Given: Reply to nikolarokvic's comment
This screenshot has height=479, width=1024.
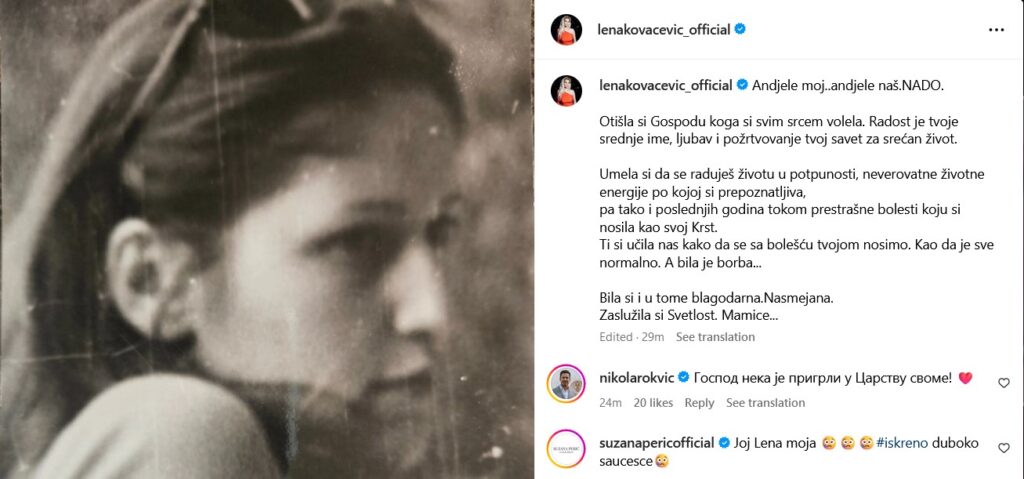Looking at the screenshot, I should pos(699,403).
